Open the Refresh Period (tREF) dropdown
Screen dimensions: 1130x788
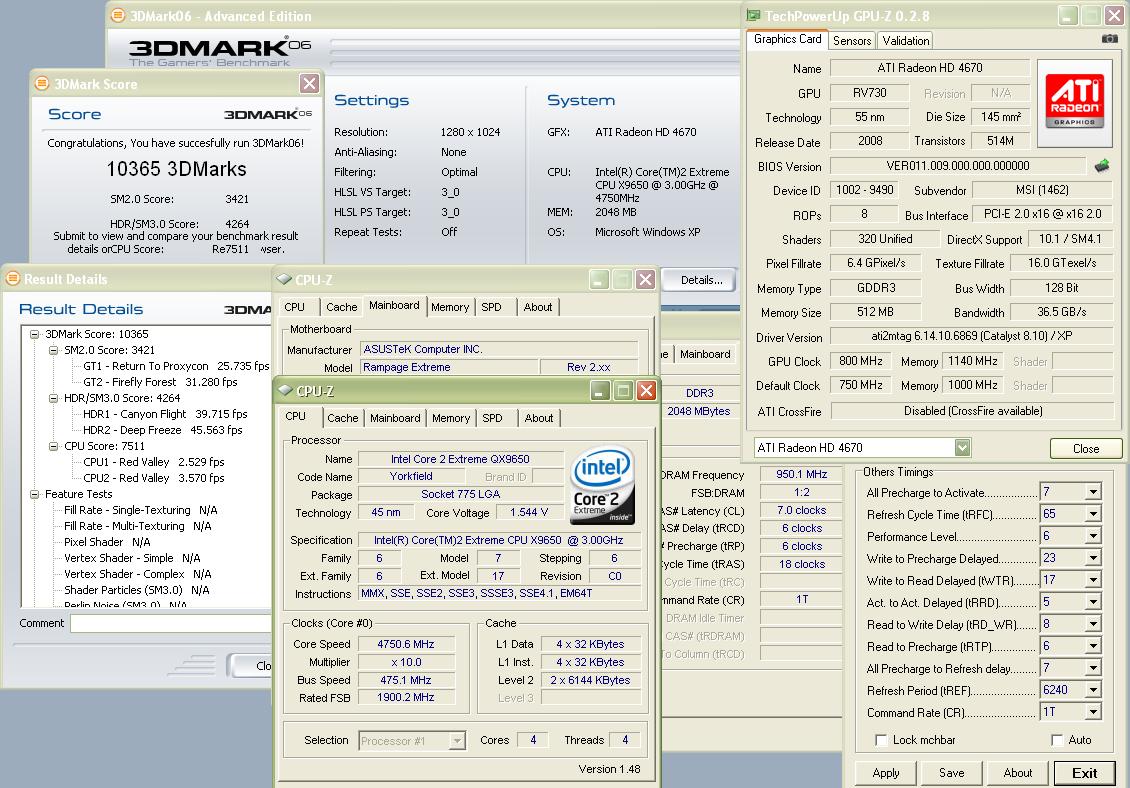point(1093,690)
